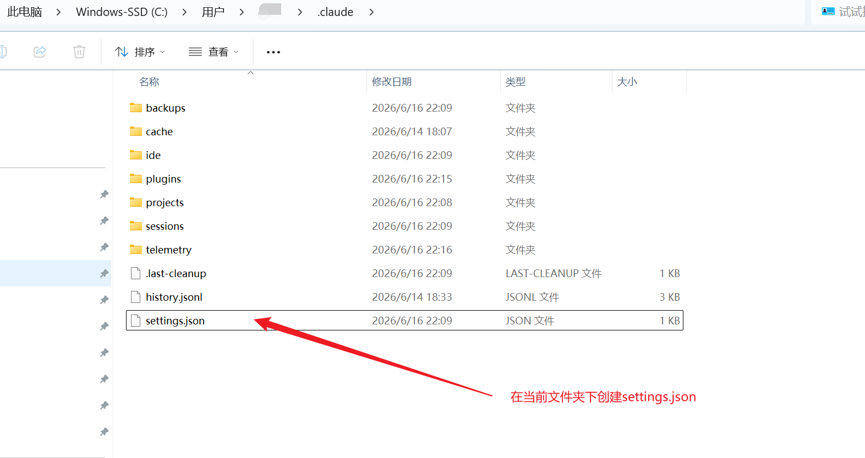This screenshot has width=865, height=458.
Task: Select the history.jsonl file name
Action: (174, 297)
